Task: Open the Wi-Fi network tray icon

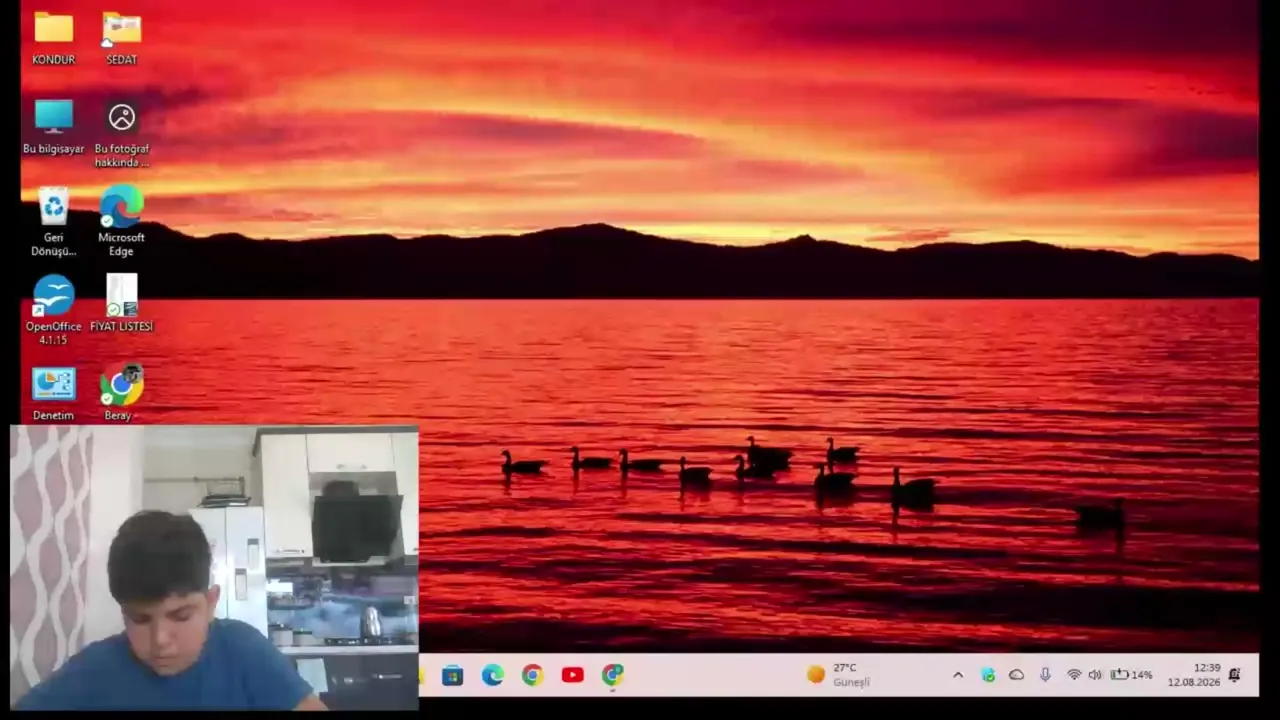Action: pos(1074,675)
